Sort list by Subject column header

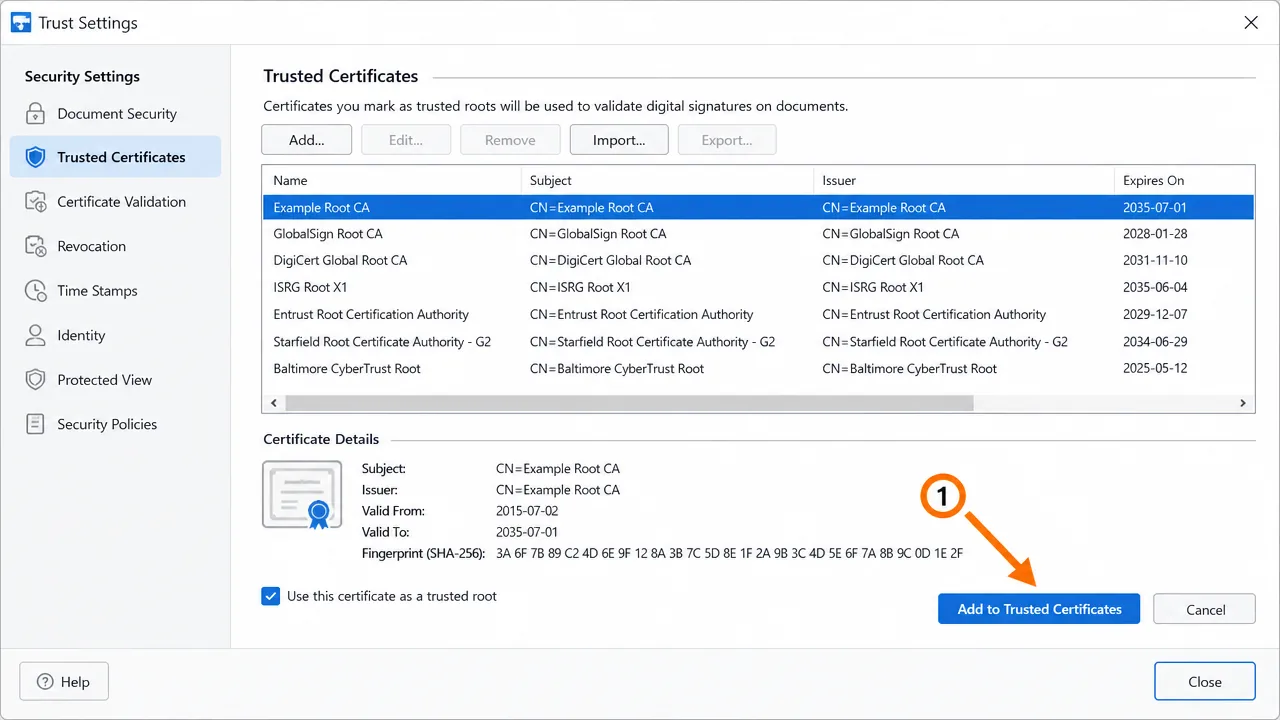click(x=667, y=180)
